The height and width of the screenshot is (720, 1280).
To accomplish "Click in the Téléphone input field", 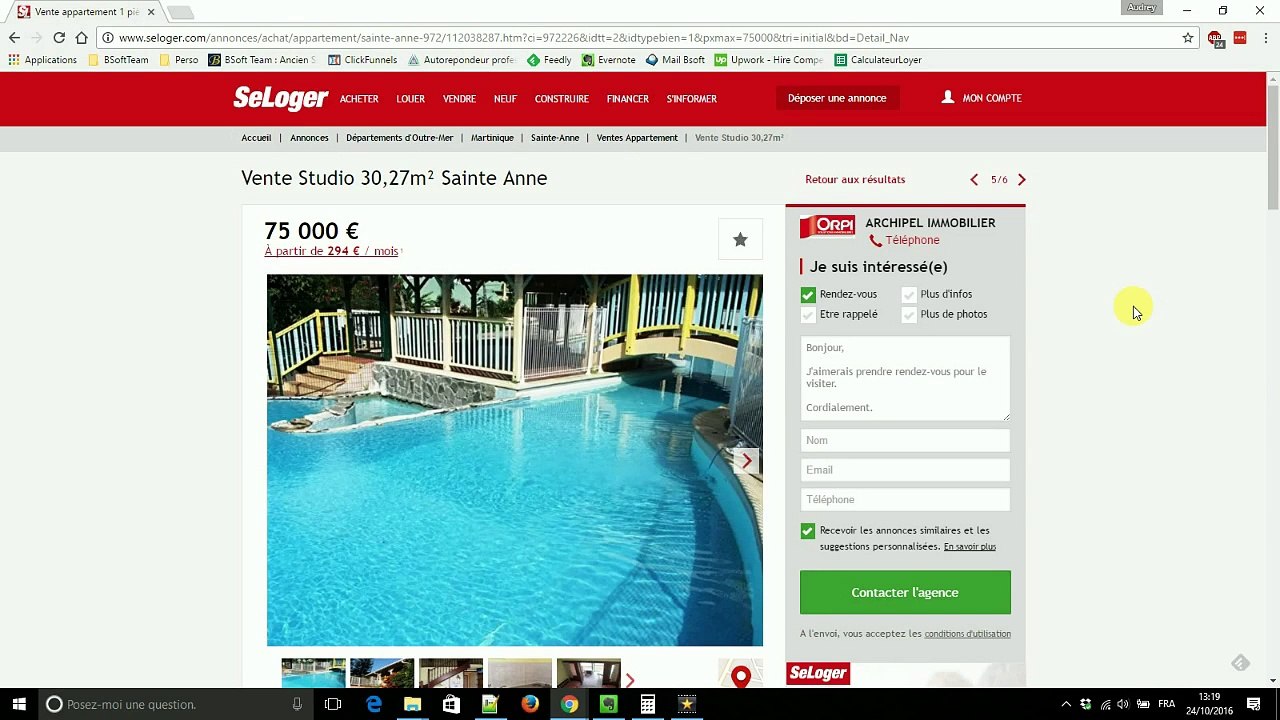I will (x=905, y=500).
